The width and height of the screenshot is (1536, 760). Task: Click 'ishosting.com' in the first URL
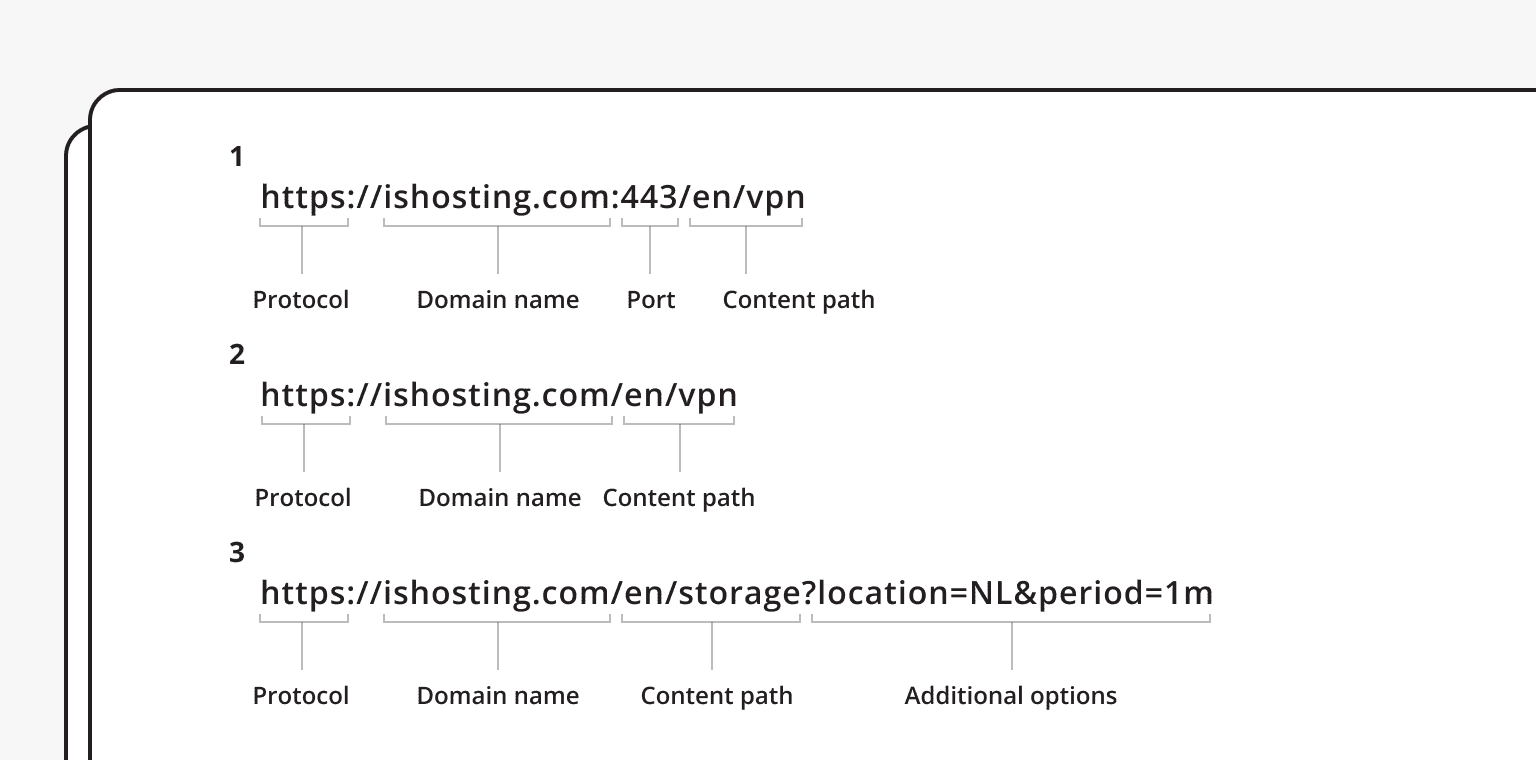[497, 197]
